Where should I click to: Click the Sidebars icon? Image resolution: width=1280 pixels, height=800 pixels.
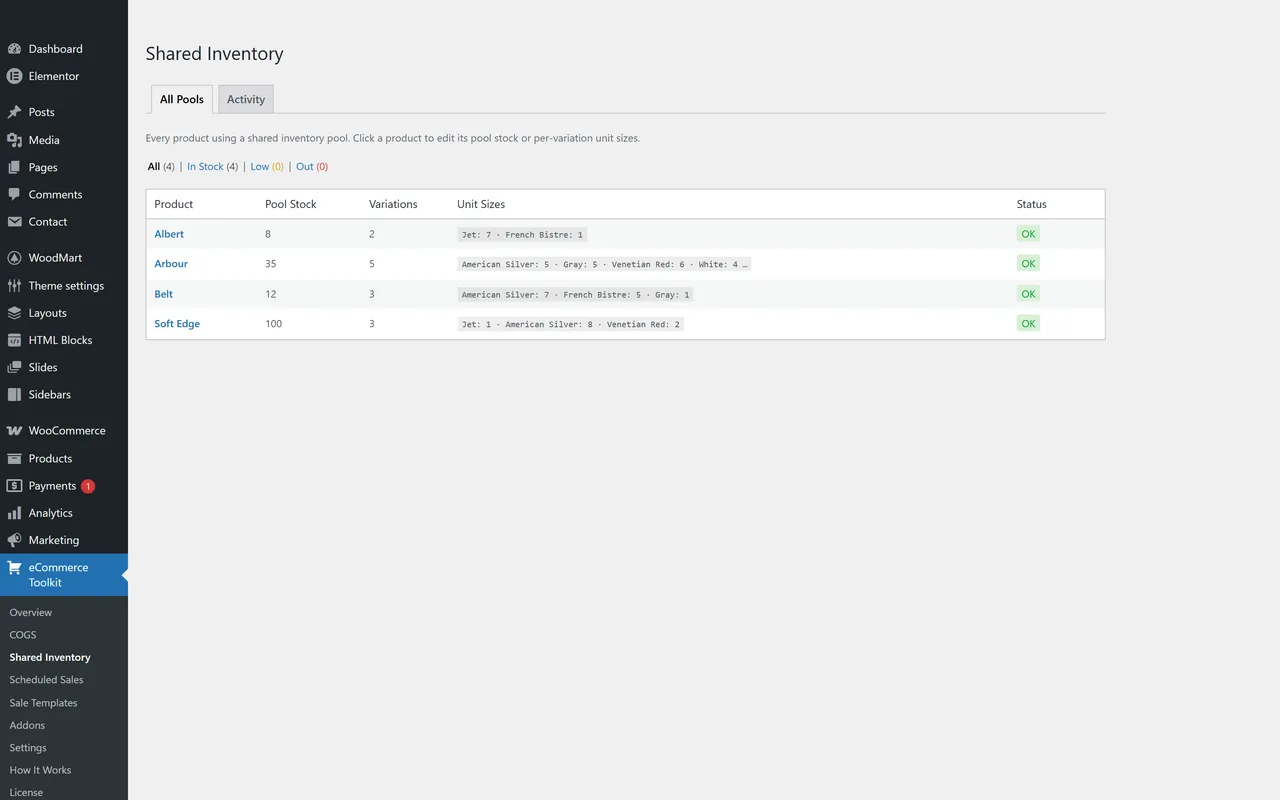14,394
